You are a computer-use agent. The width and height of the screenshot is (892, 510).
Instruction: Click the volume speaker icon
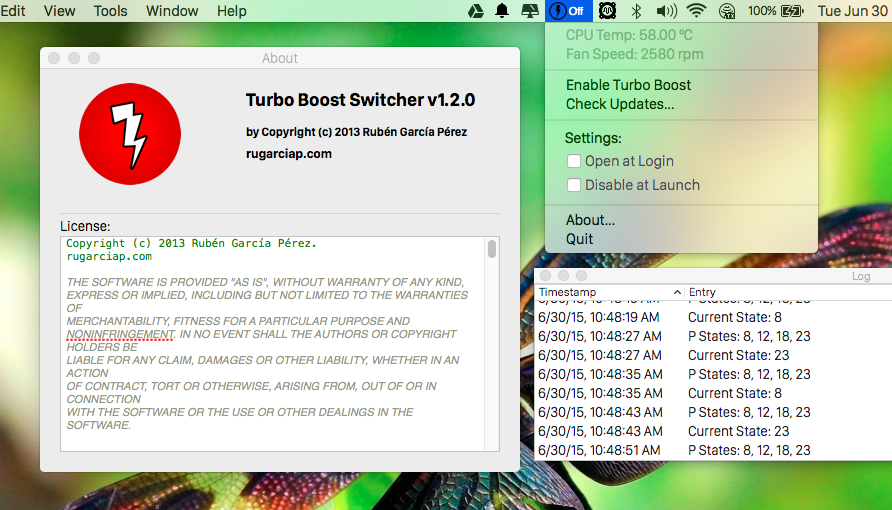(666, 11)
